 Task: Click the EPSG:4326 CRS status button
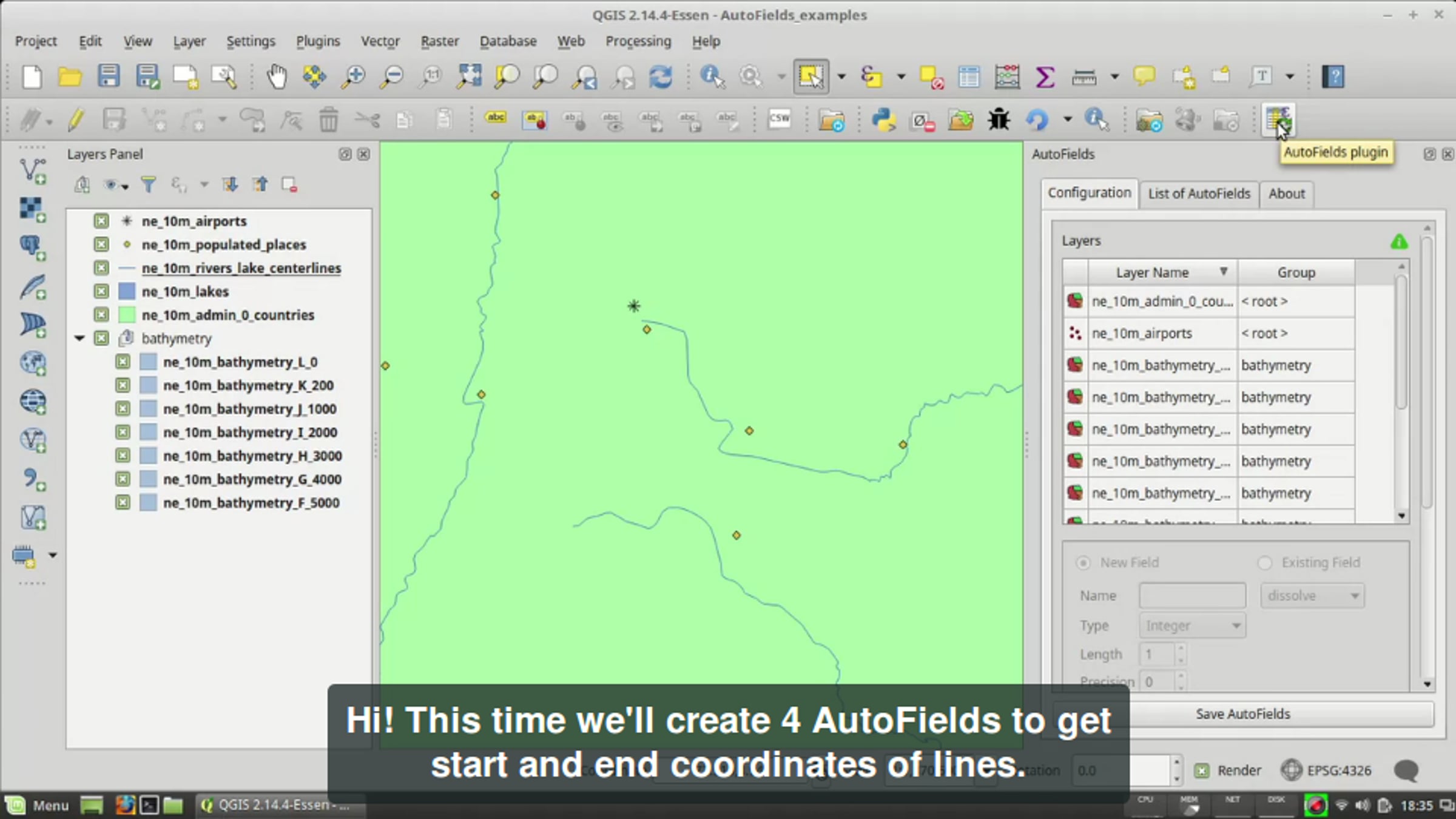click(x=1326, y=770)
